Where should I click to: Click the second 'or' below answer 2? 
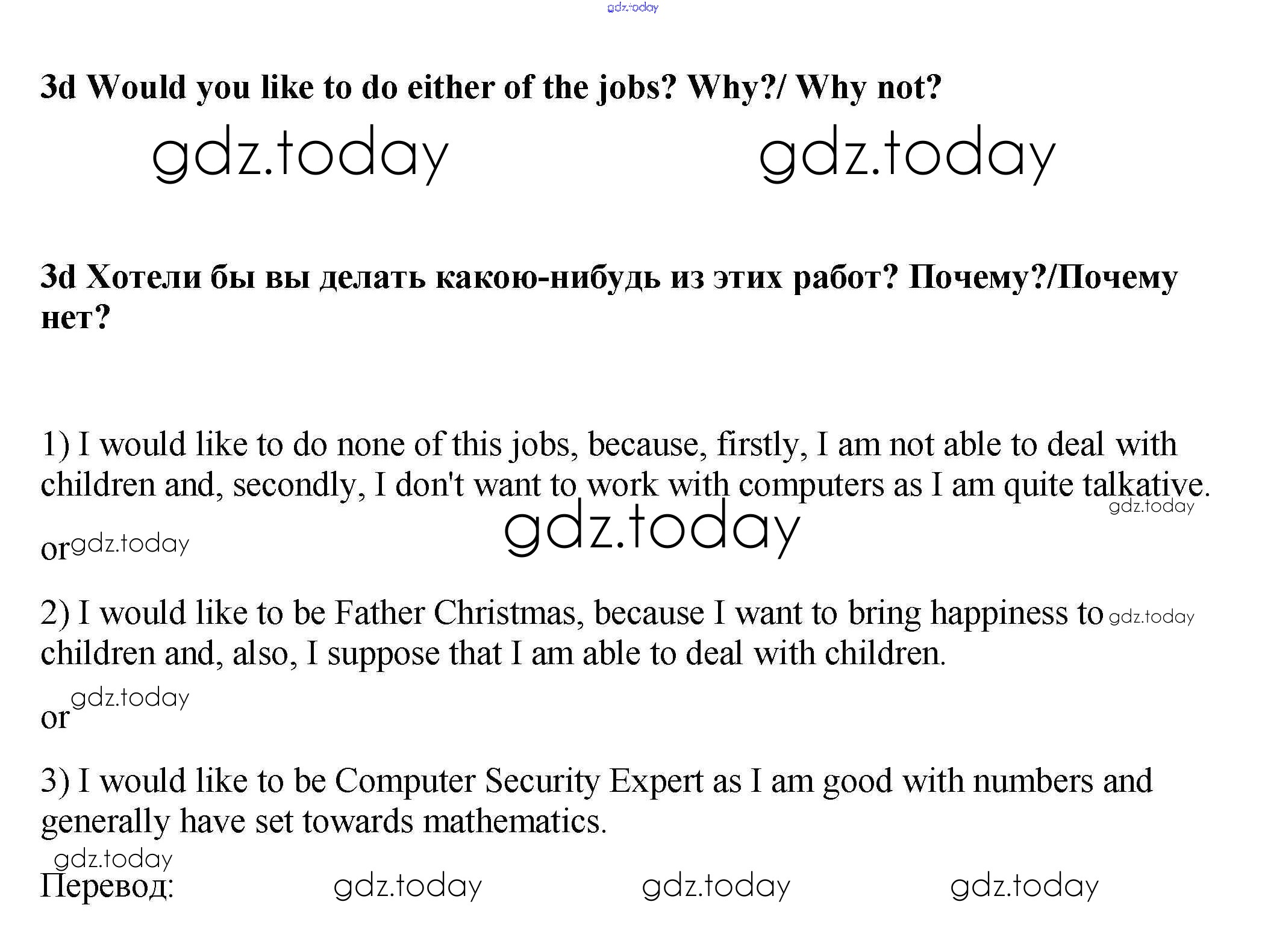point(55,717)
